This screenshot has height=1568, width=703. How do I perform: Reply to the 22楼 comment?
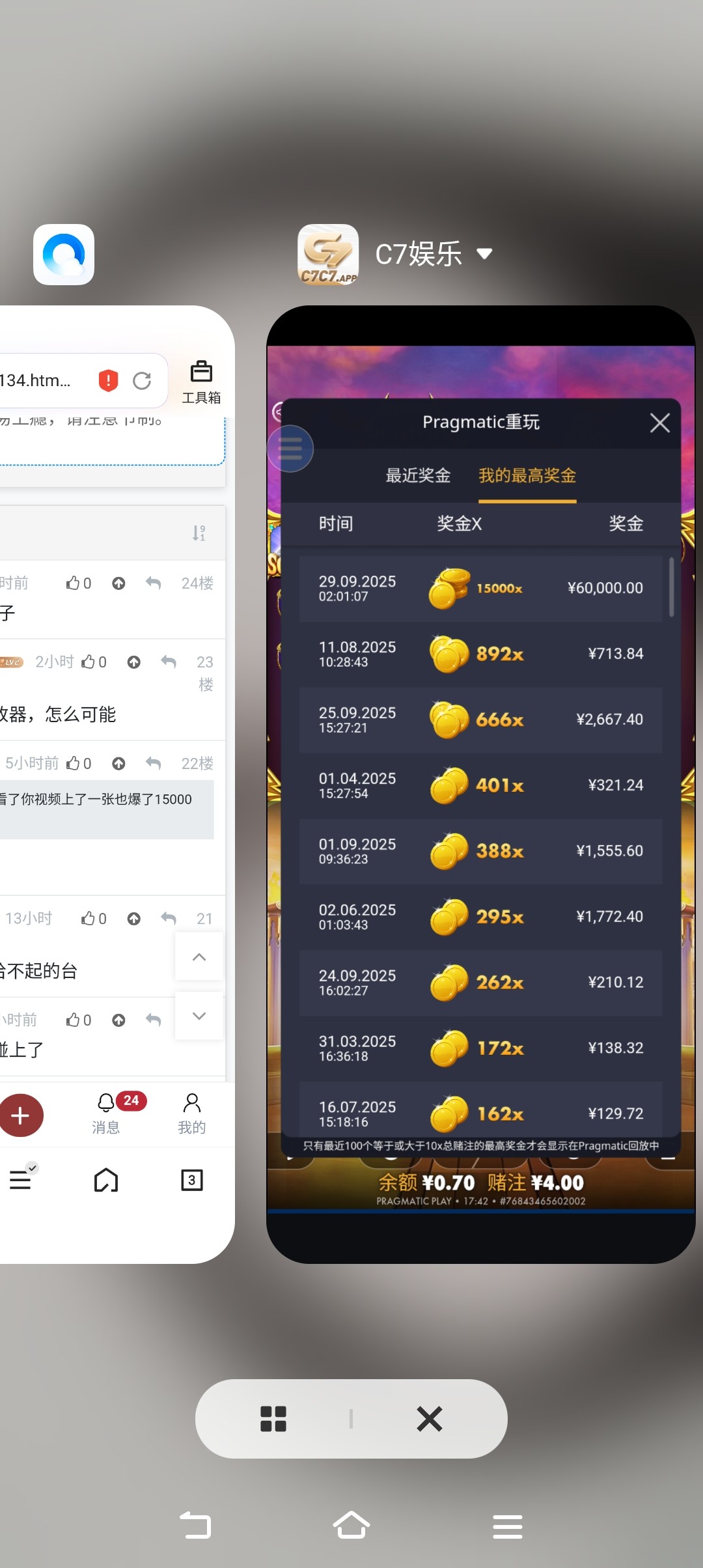point(154,763)
